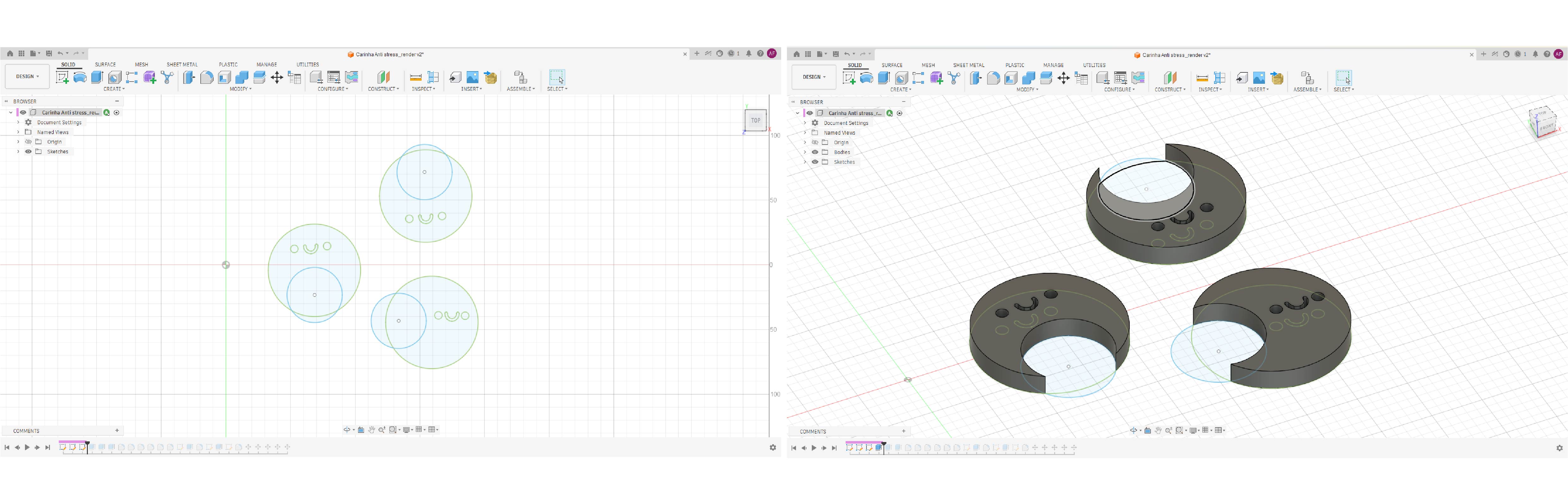Open the CREATE dropdown menu in left window
1568x504 pixels.
pos(114,89)
